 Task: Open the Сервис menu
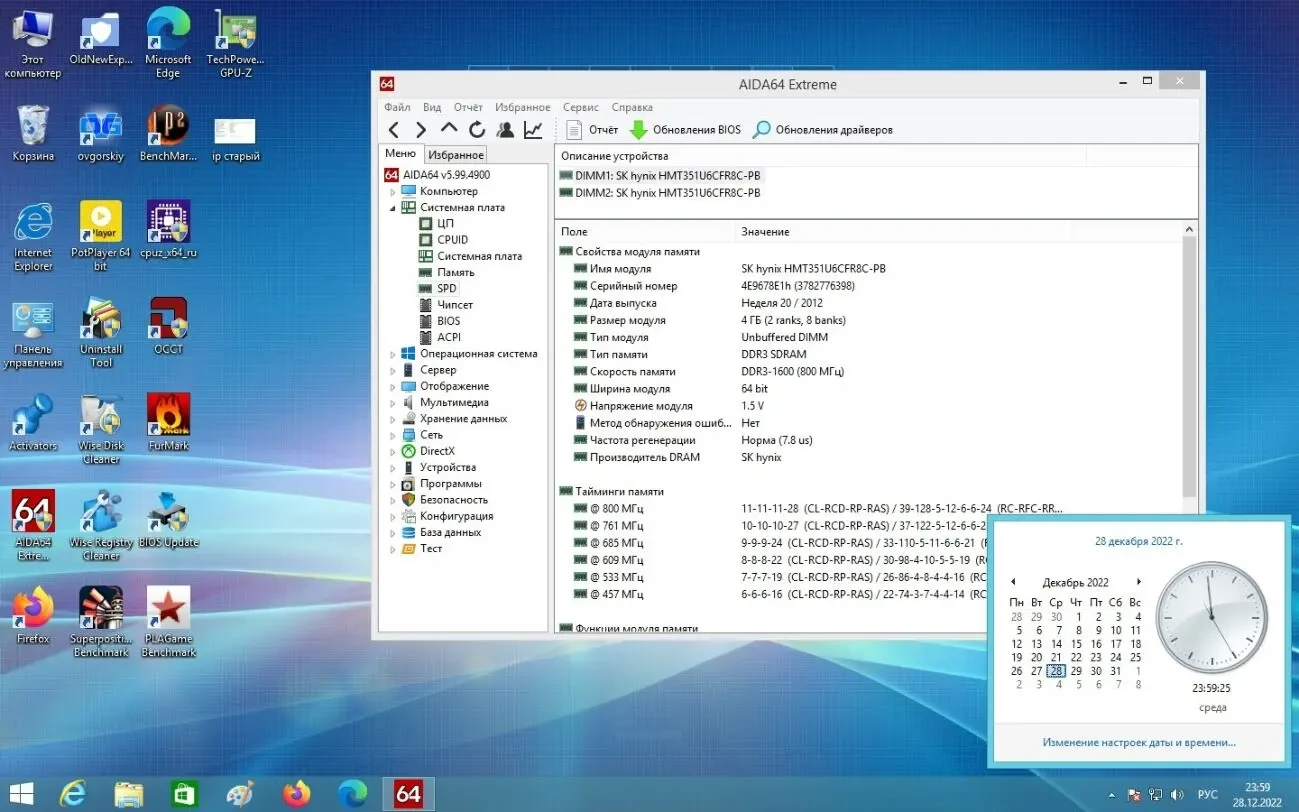pyautogui.click(x=580, y=107)
